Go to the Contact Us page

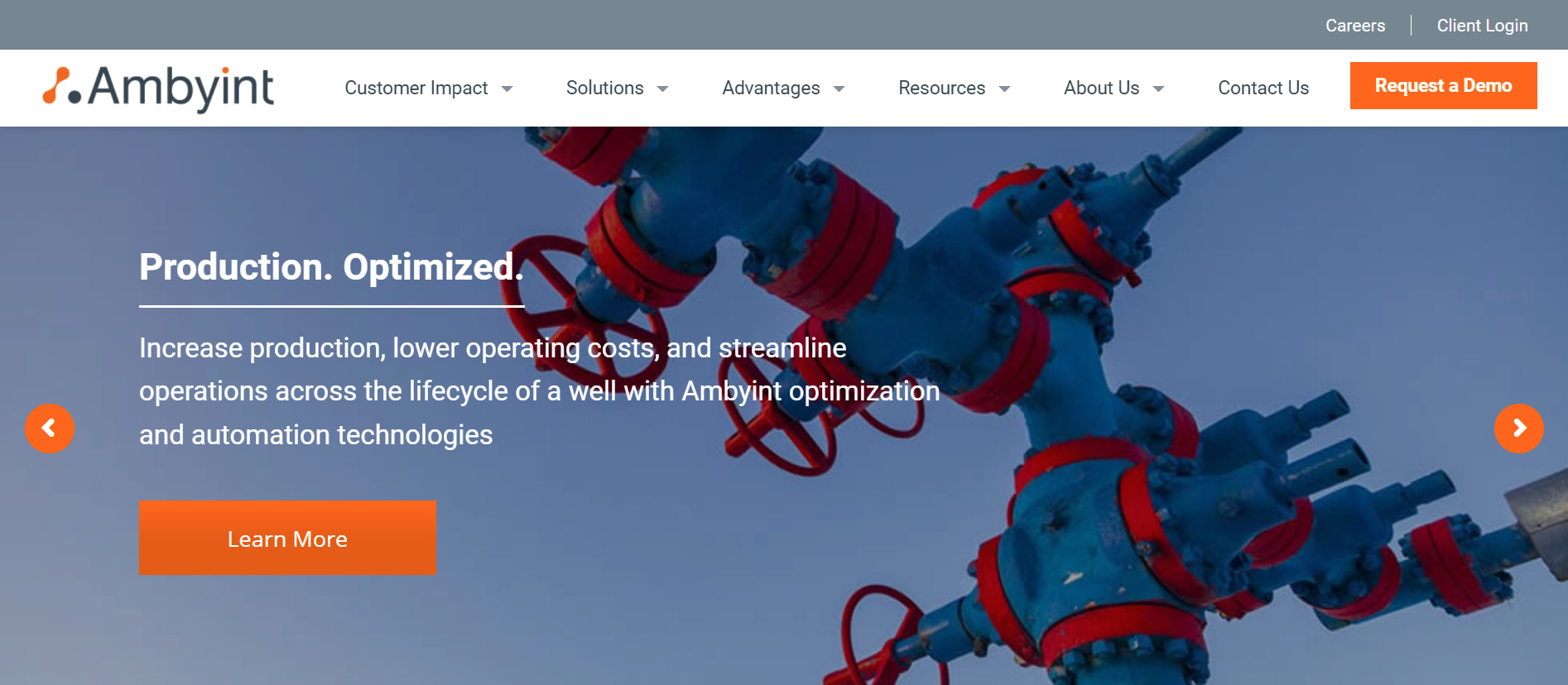pos(1263,88)
